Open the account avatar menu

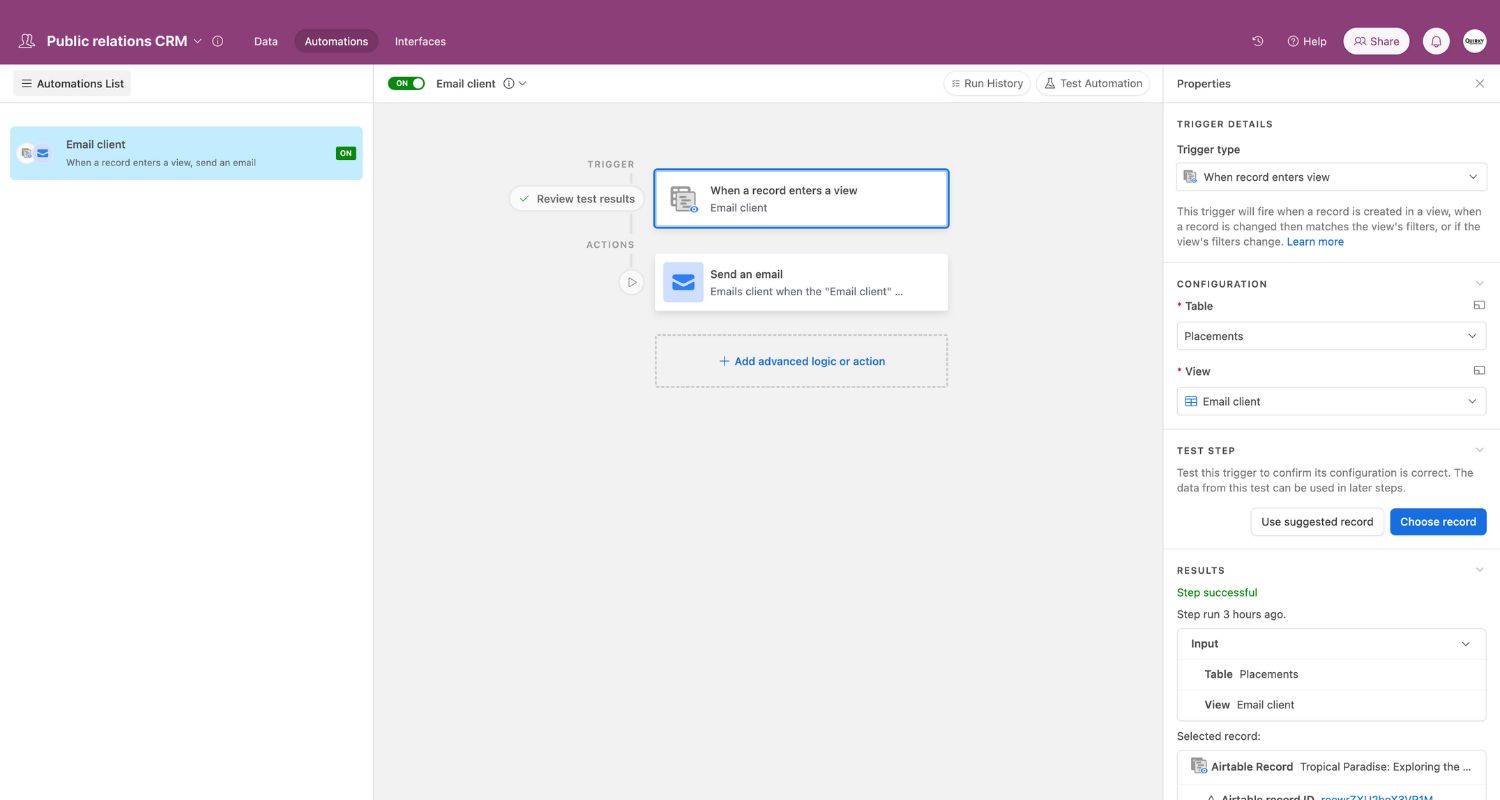pyautogui.click(x=1475, y=41)
